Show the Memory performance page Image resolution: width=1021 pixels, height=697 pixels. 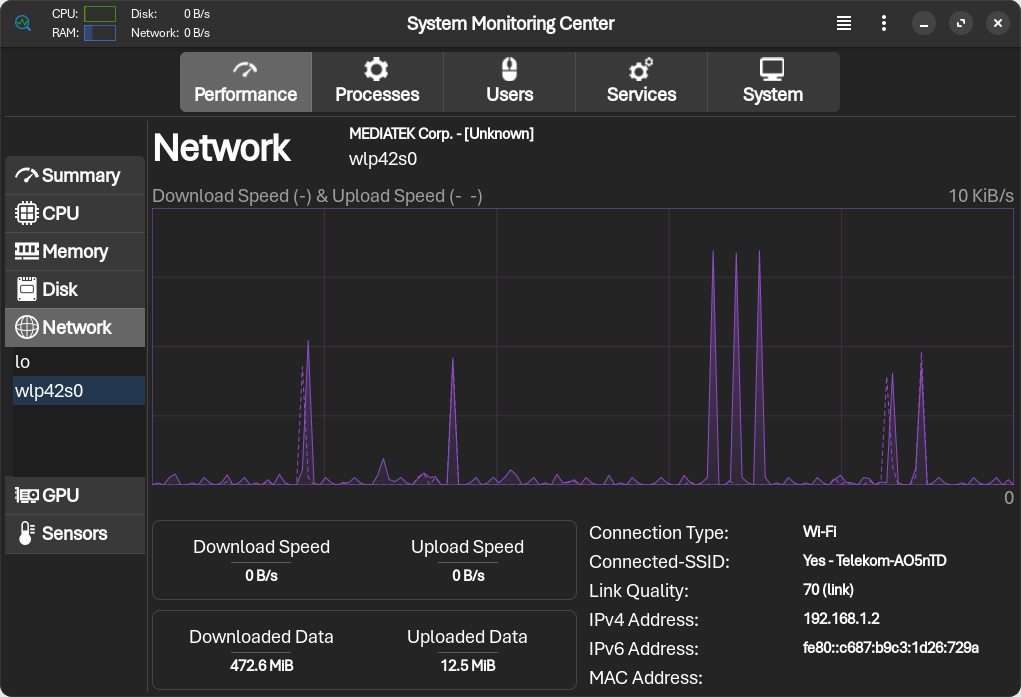point(75,252)
